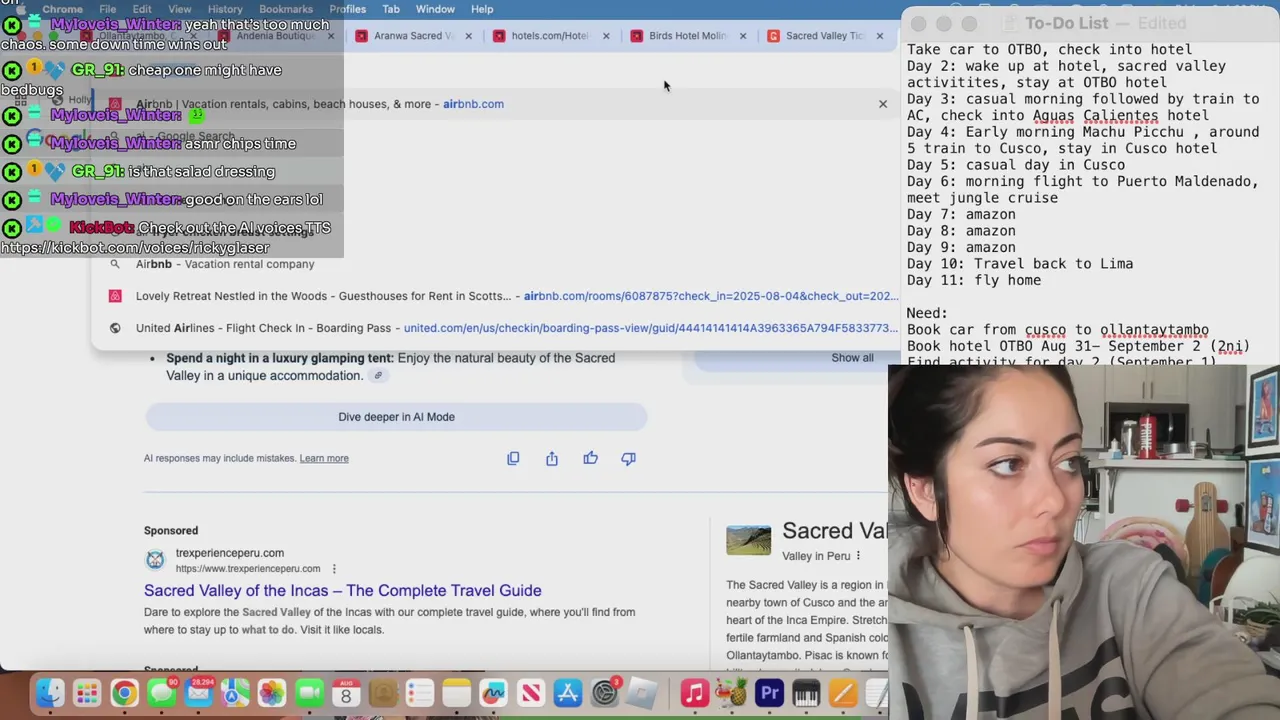The image size is (1280, 720).
Task: Open more options beside Valley in Peru
Action: (x=858, y=556)
